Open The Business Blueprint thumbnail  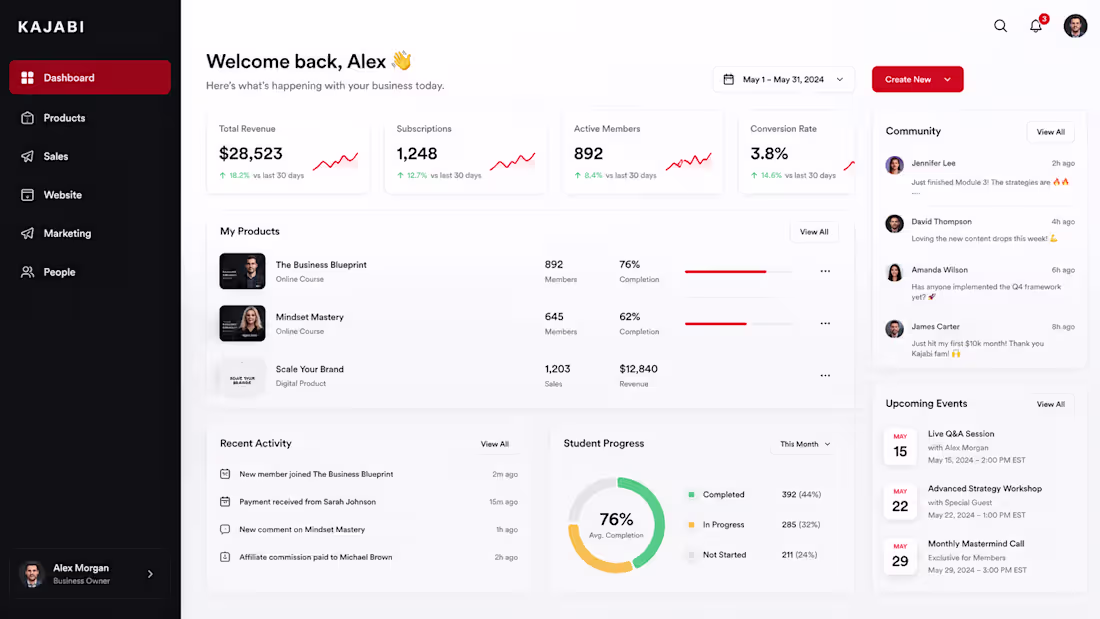click(242, 271)
